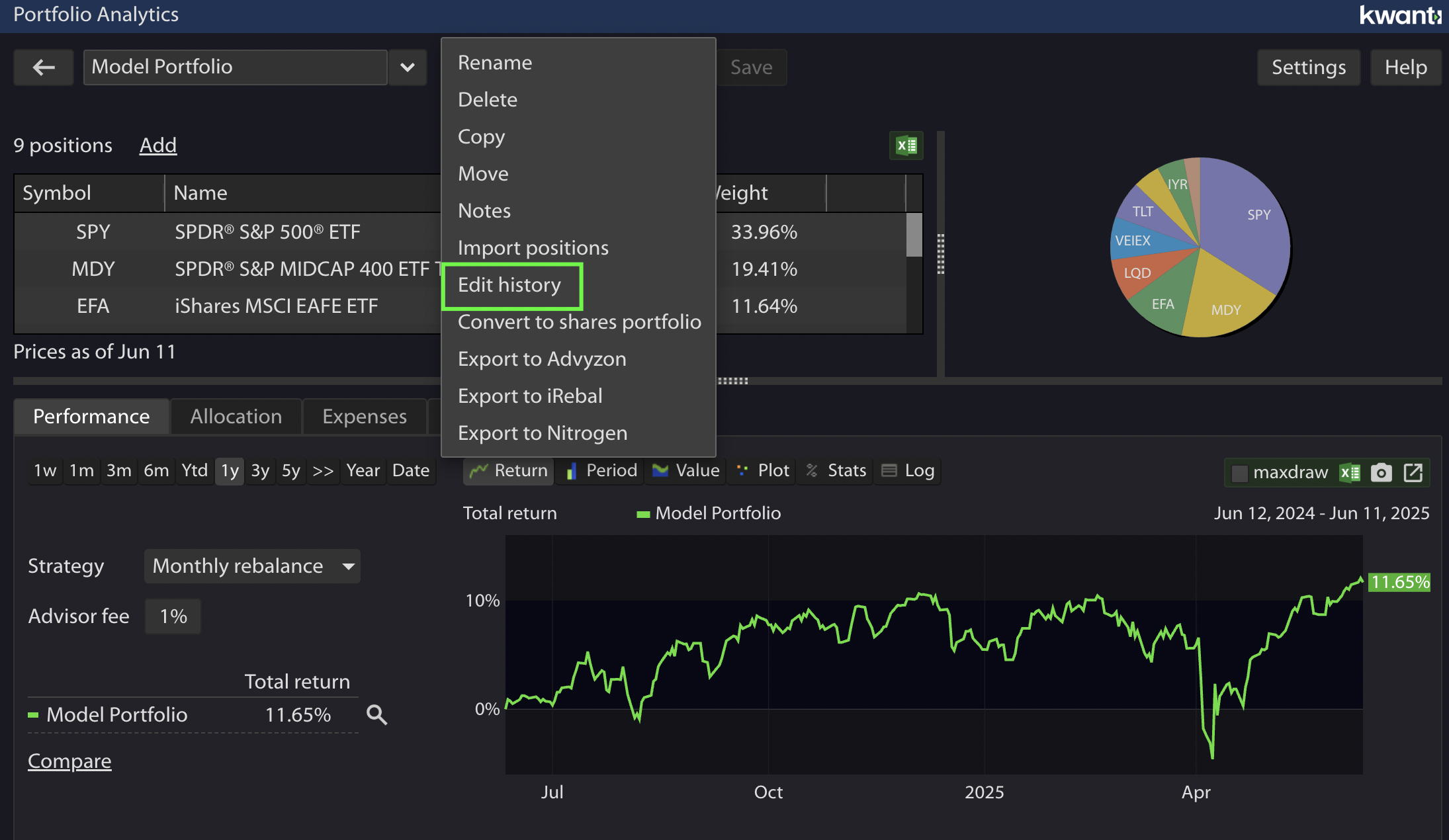Export chart data to Excel icon

1350,472
